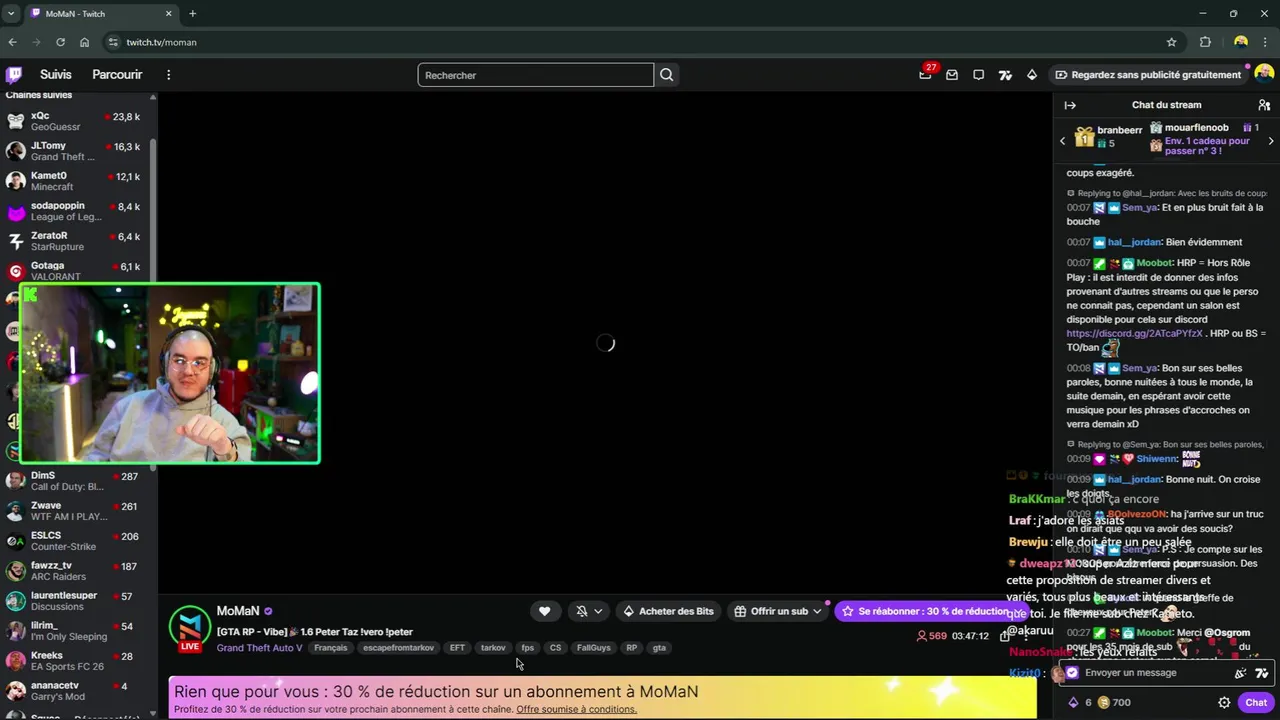Open fawzz_tv ARC Raiders channel

point(76,571)
